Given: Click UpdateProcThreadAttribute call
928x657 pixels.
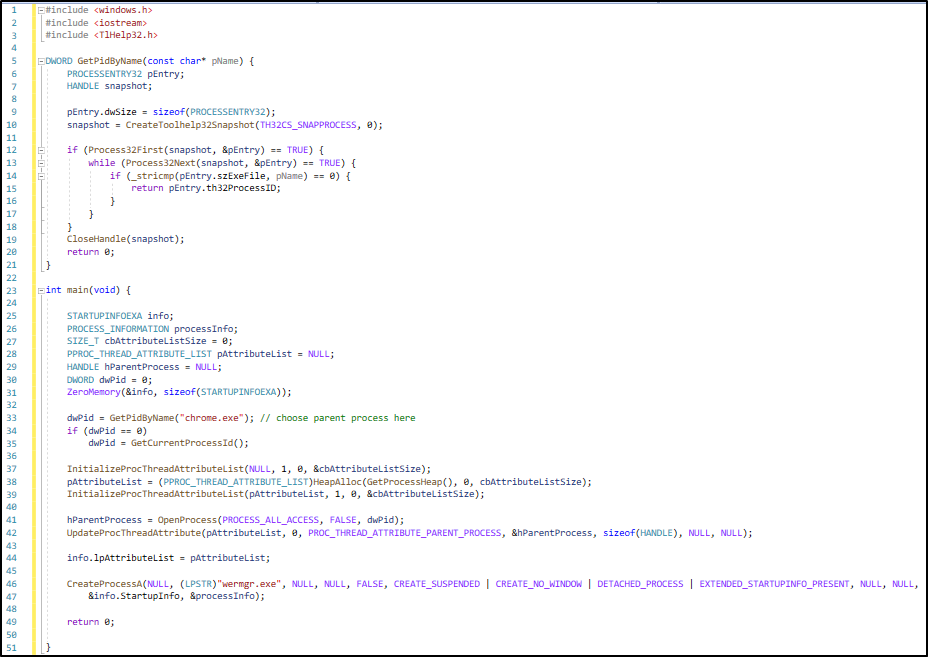Looking at the screenshot, I should 134,533.
